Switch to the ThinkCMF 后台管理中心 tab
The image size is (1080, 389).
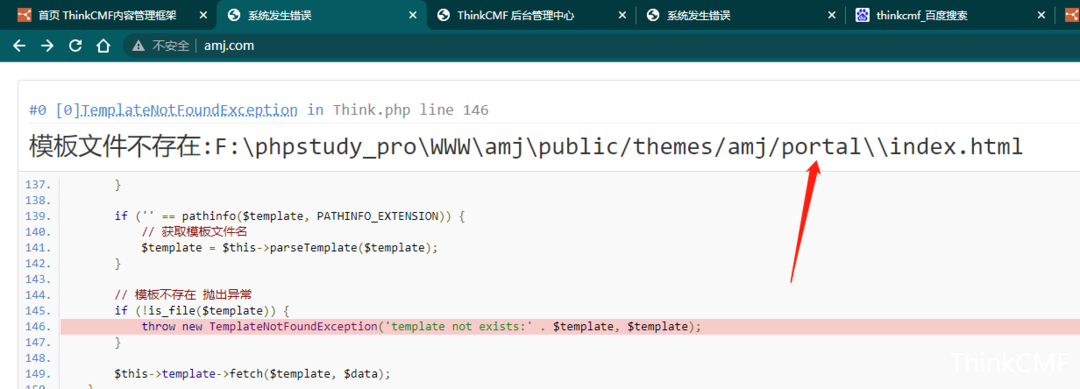click(x=515, y=15)
